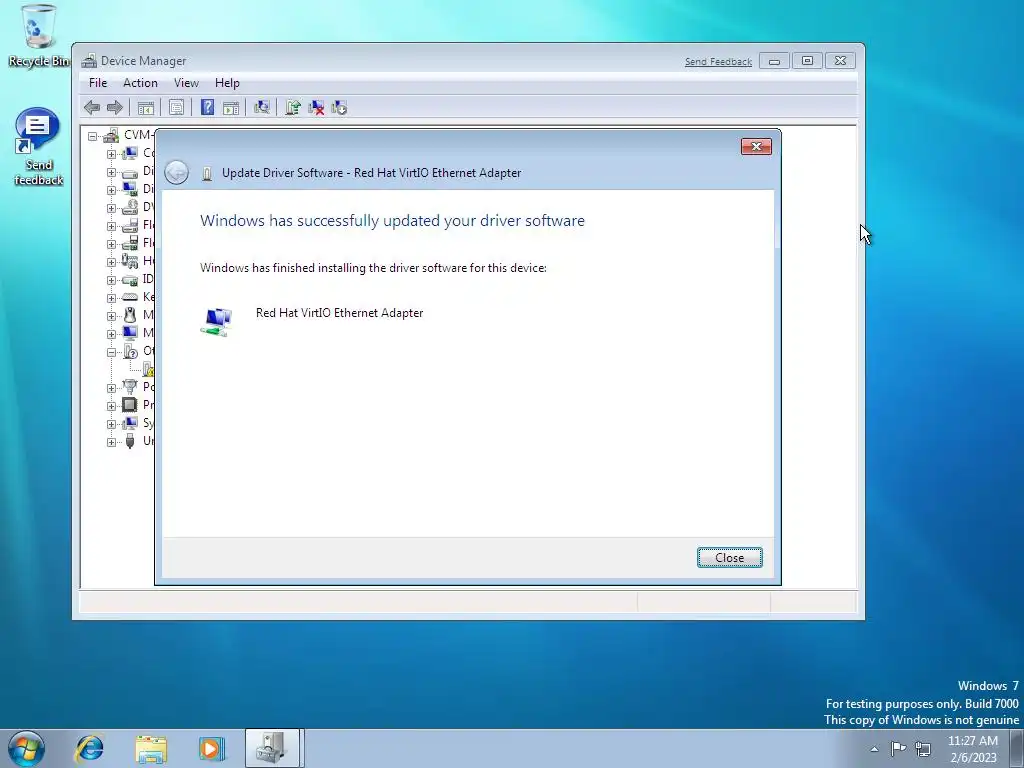Toggle the Show/Hide Action Pane toolbar icon

point(231,108)
